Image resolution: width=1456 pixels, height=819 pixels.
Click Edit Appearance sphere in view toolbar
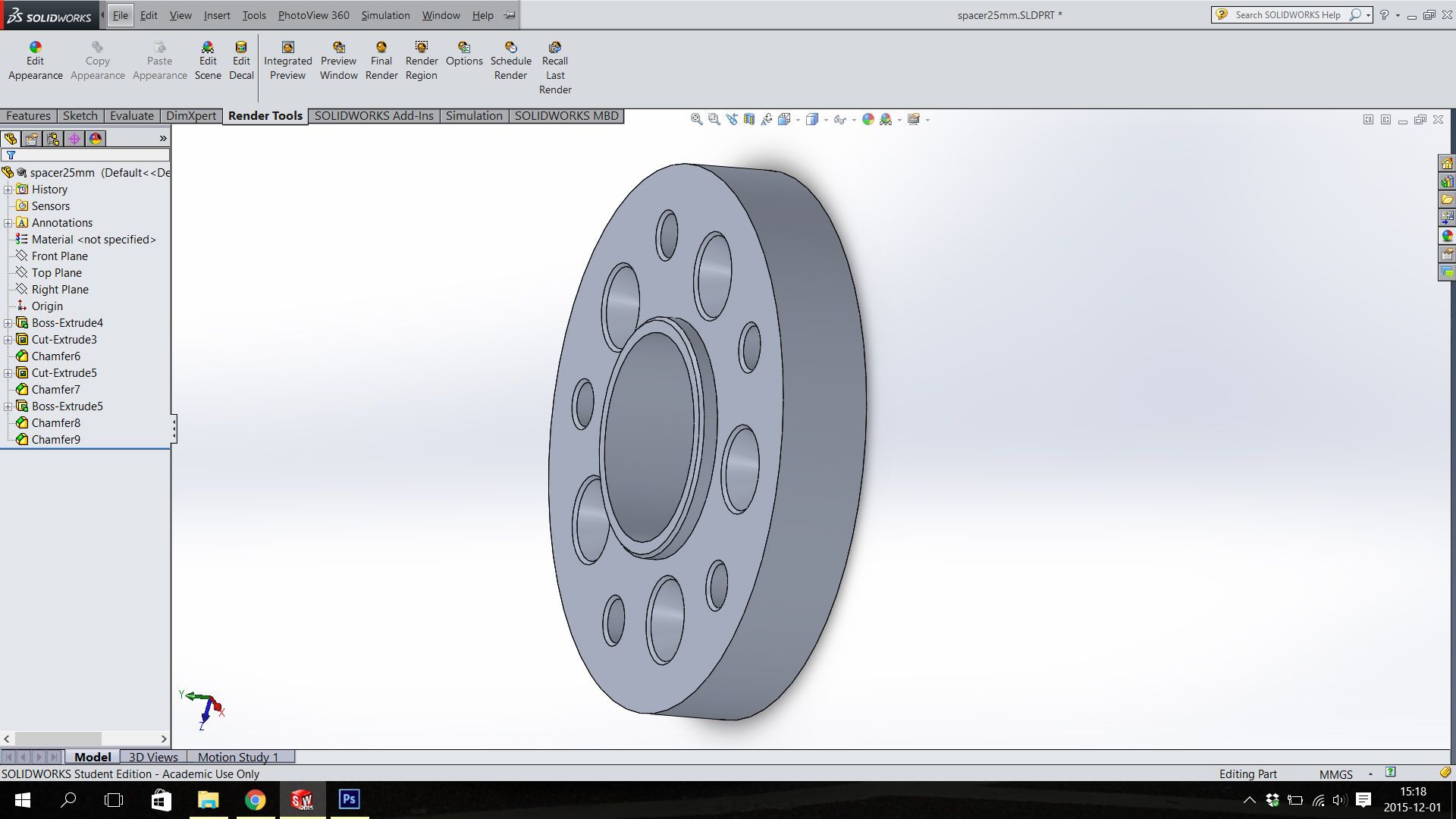(868, 119)
